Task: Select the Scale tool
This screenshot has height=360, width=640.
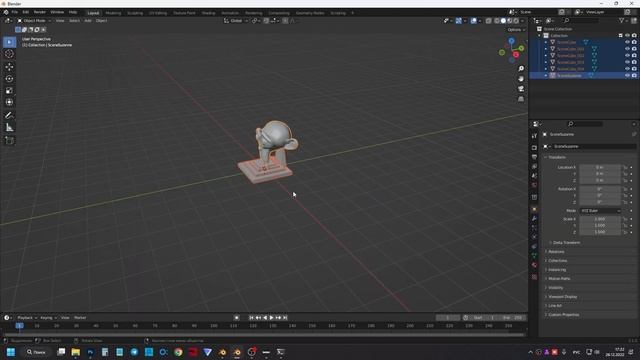Action: pyautogui.click(x=9, y=91)
